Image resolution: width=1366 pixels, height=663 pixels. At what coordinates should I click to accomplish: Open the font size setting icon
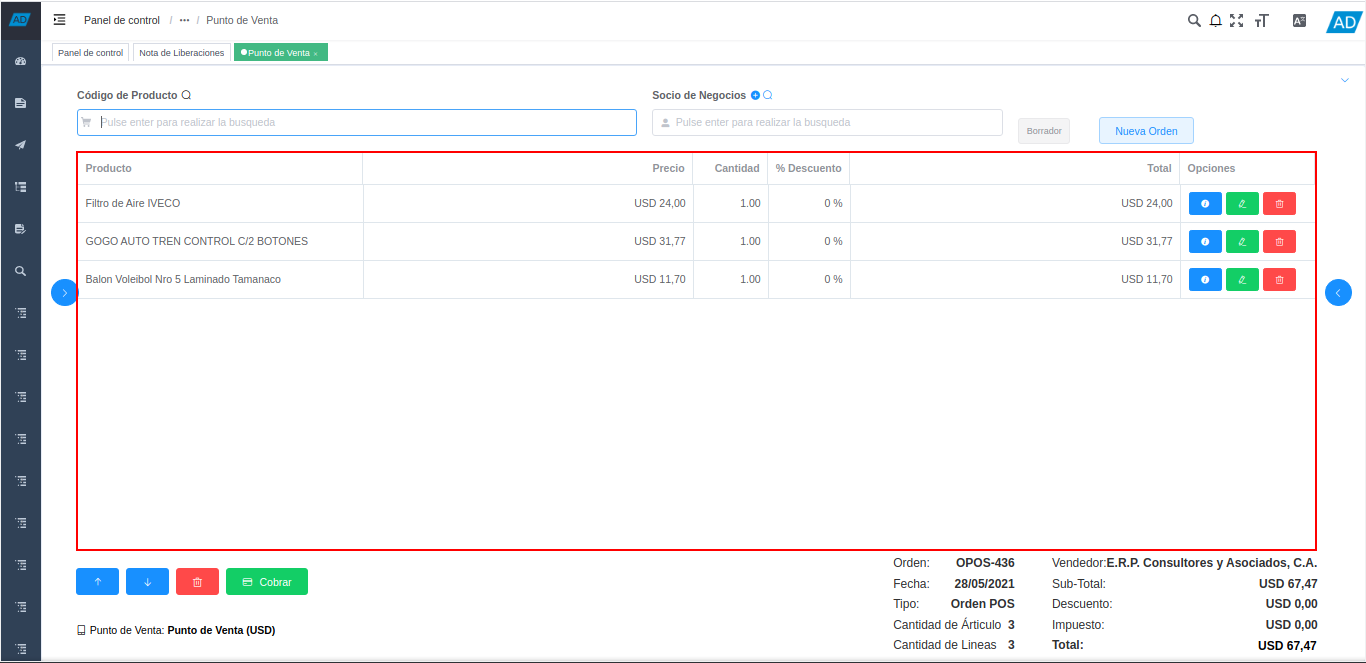click(x=1261, y=20)
